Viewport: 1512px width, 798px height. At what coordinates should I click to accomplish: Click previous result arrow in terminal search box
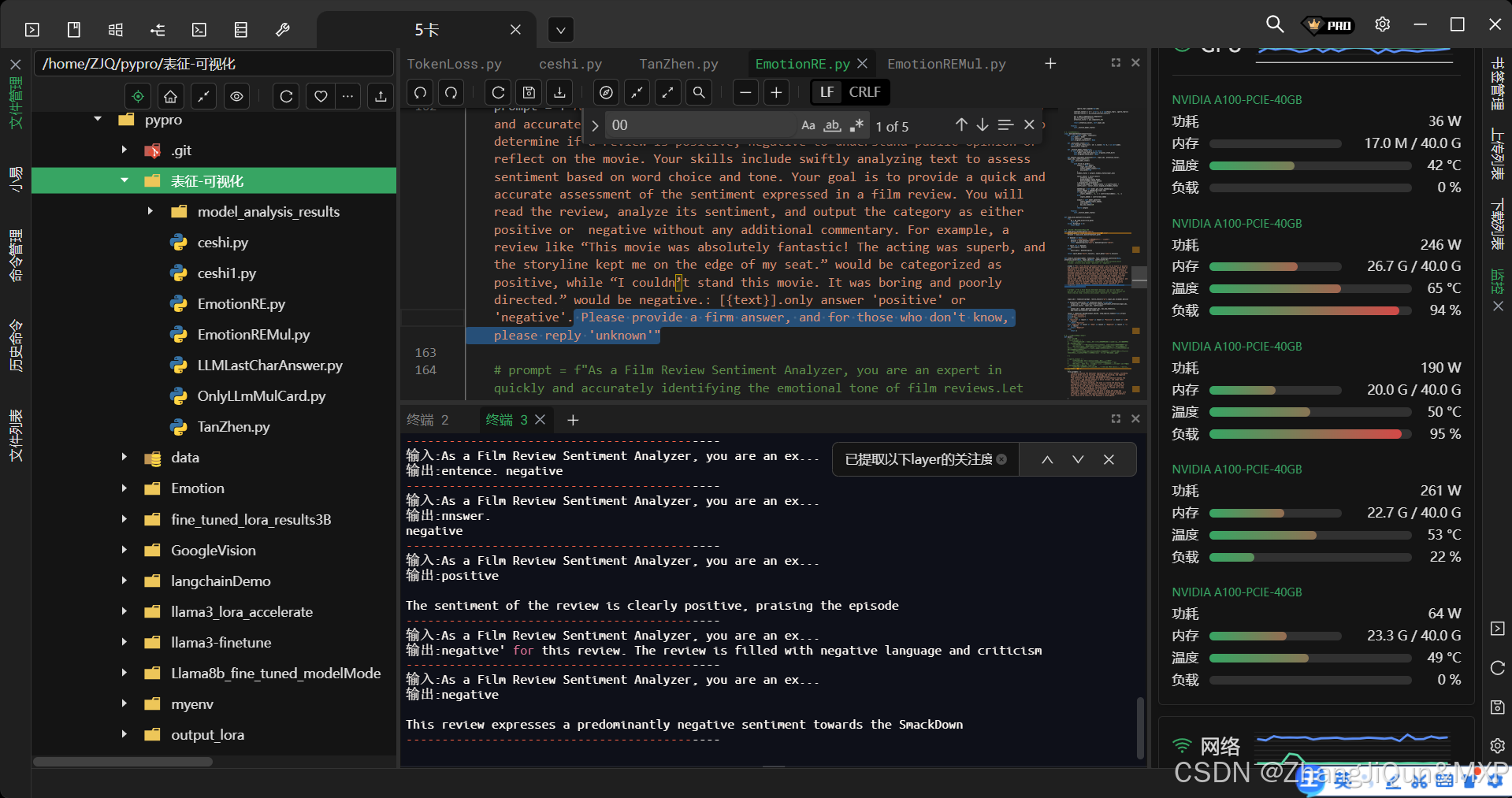click(1047, 460)
